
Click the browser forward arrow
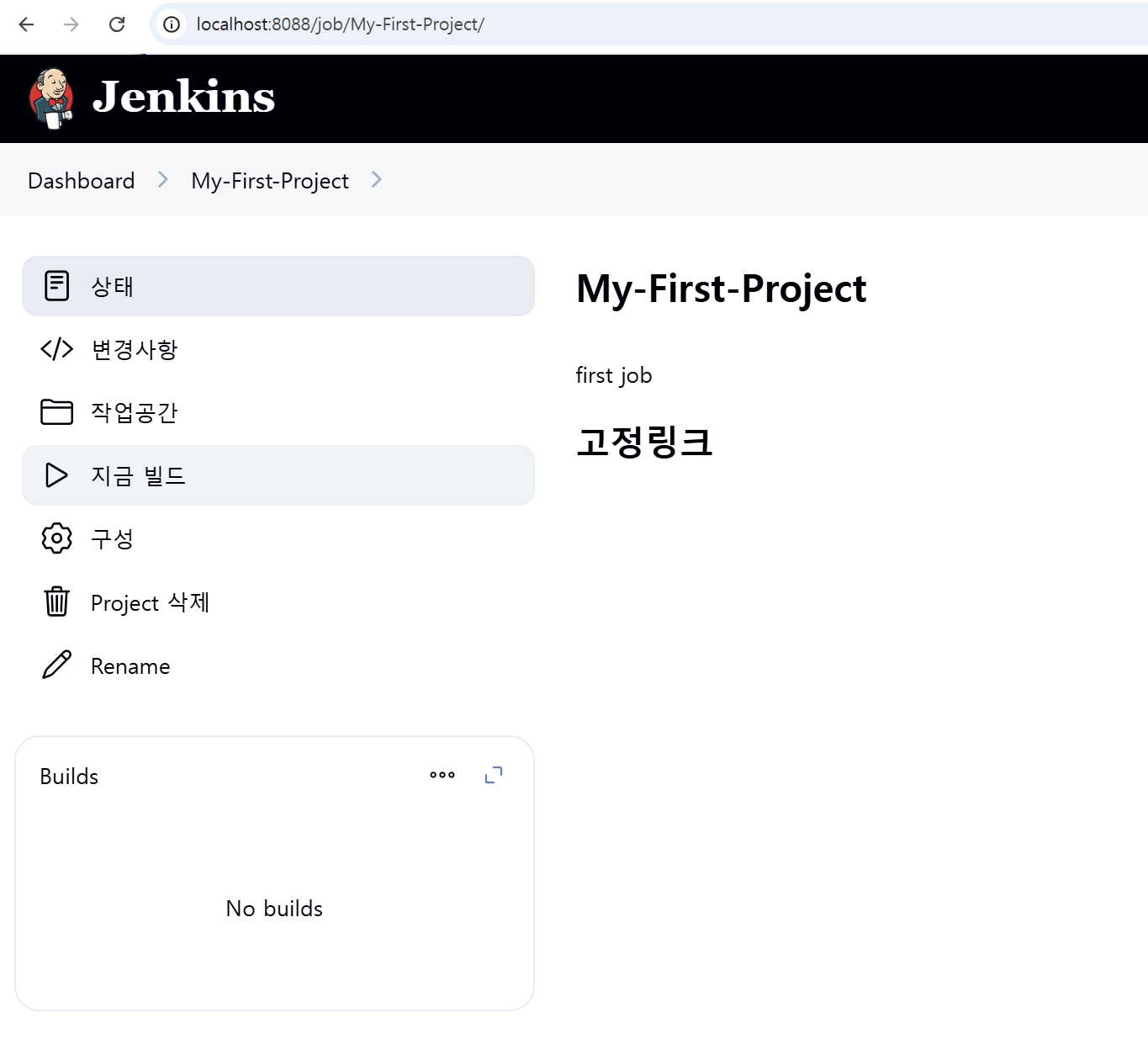tap(71, 24)
